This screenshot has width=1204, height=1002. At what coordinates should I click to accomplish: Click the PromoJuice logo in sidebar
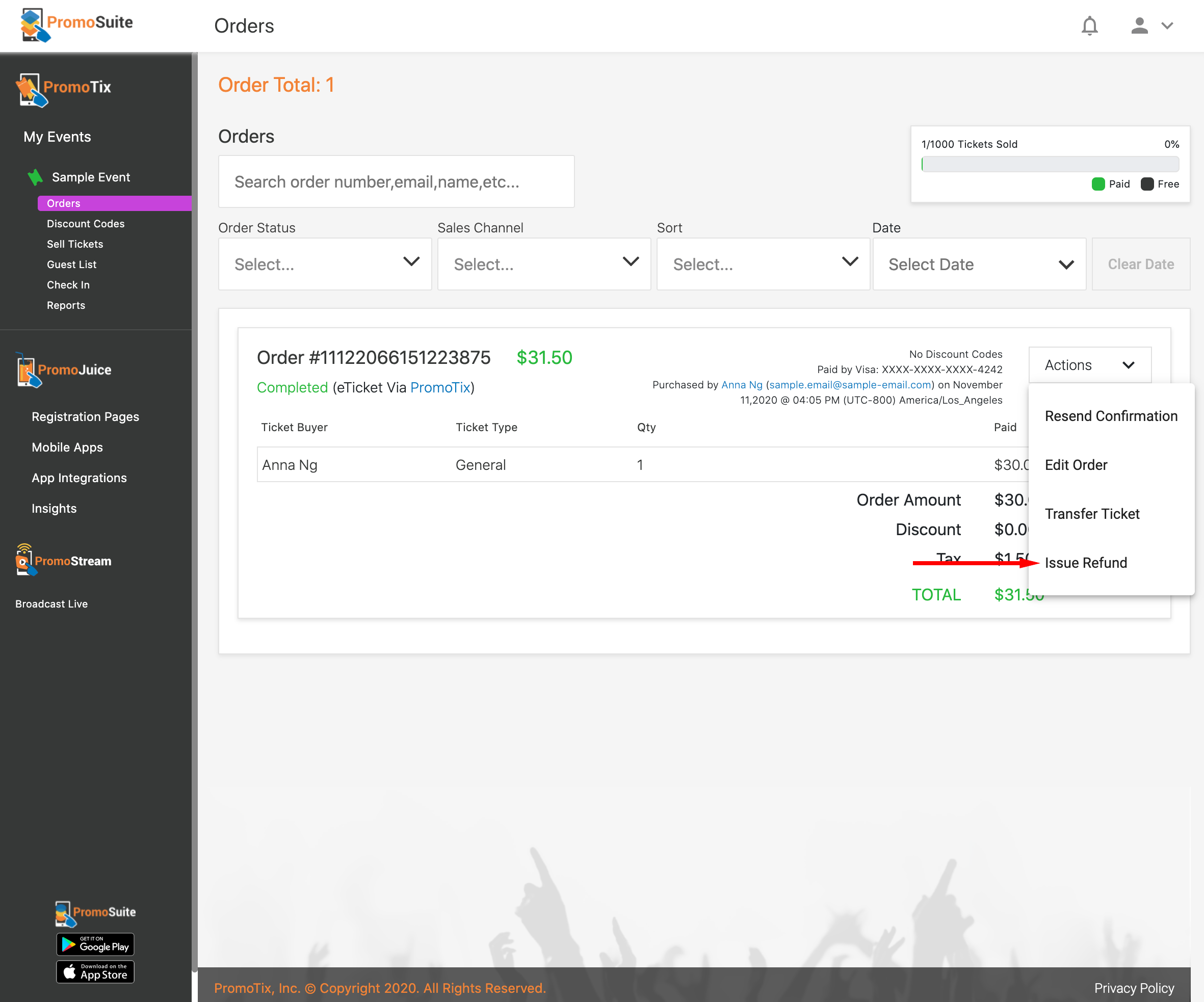pos(64,370)
